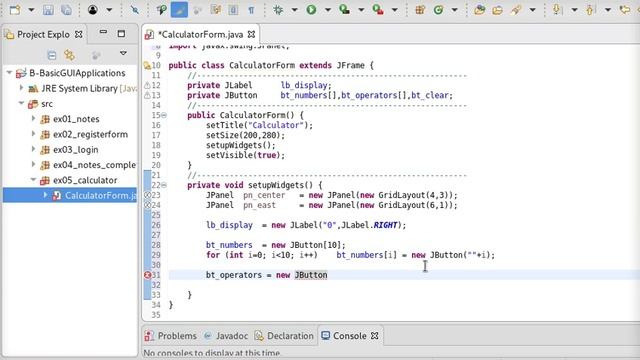The image size is (640, 360).
Task: Collapse the B-BasicGUIApplications project node
Action: pos(9,73)
